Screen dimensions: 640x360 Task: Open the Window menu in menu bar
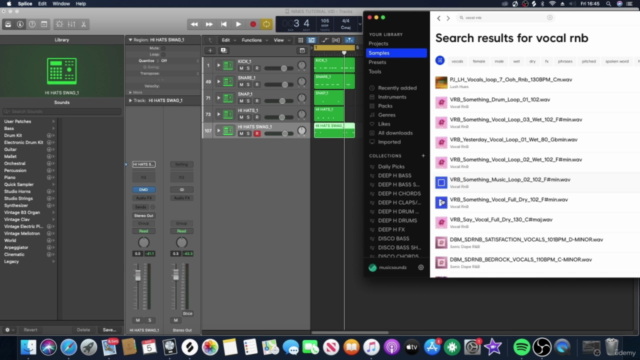click(61, 4)
